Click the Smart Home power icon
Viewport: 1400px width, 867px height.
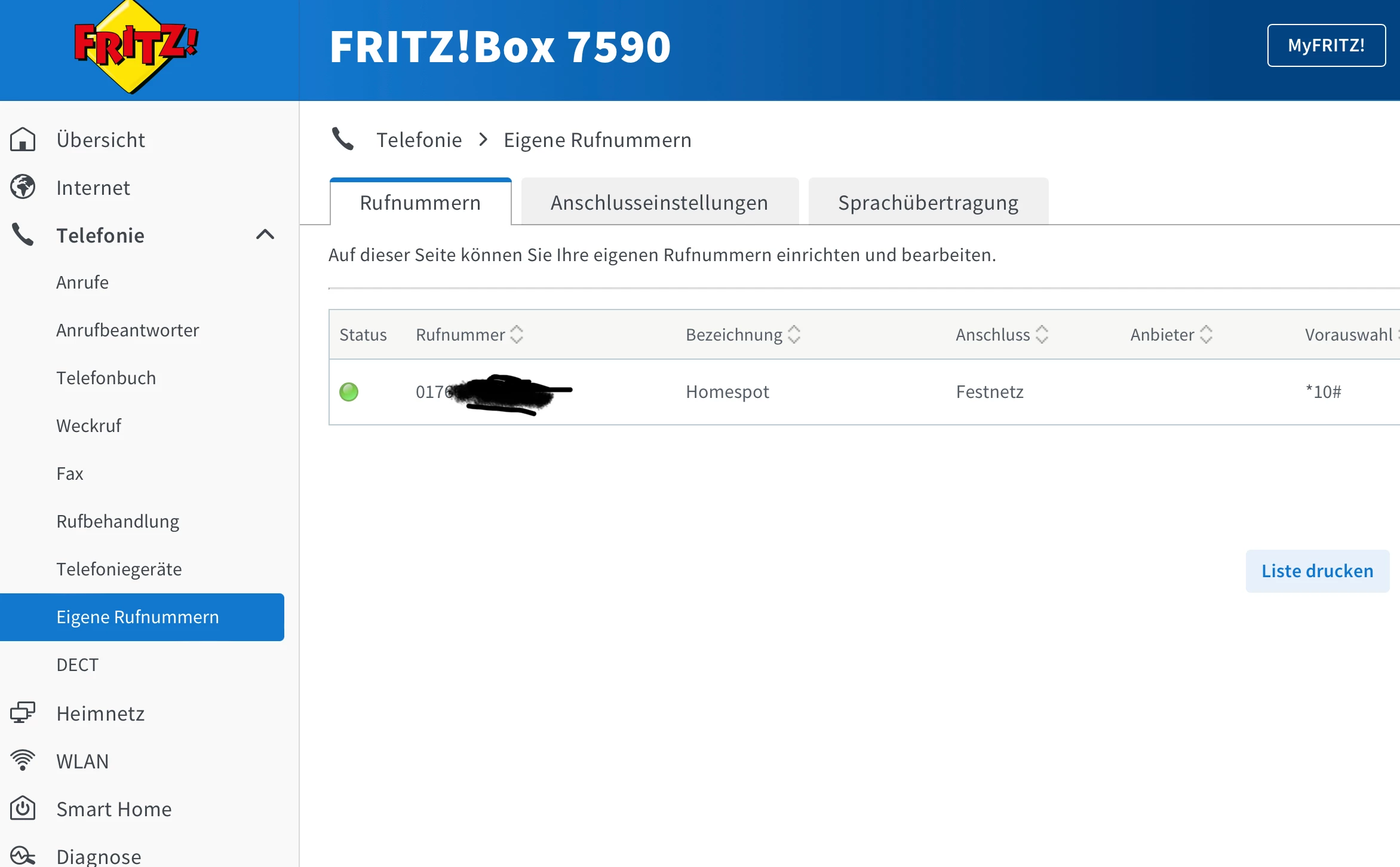pos(23,808)
